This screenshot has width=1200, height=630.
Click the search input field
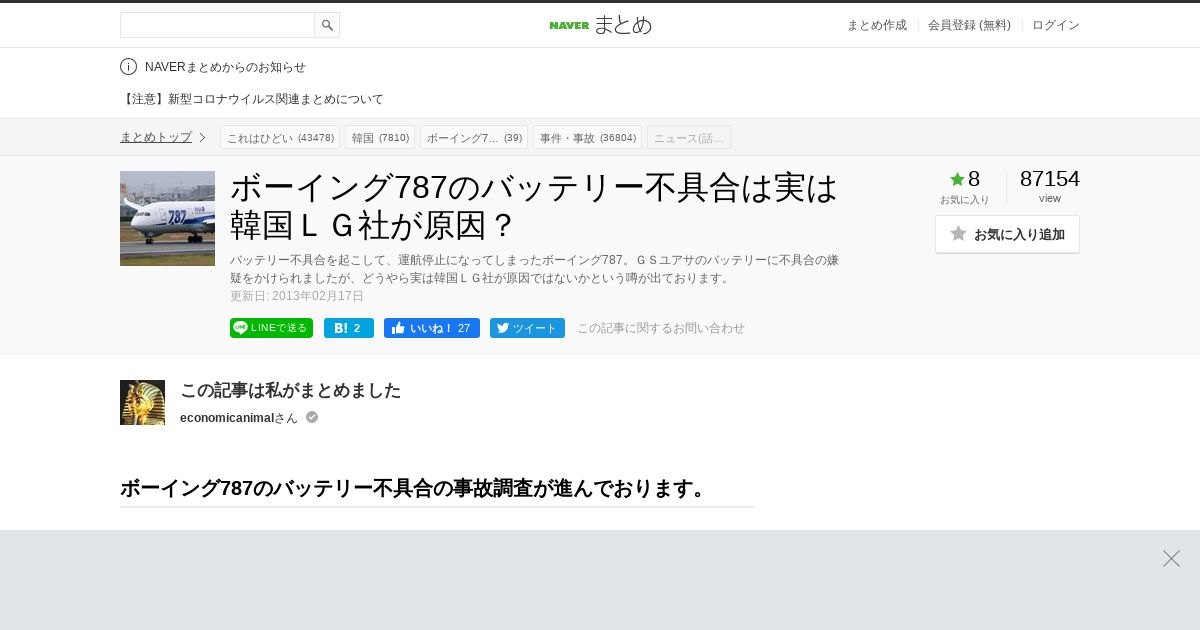[217, 25]
